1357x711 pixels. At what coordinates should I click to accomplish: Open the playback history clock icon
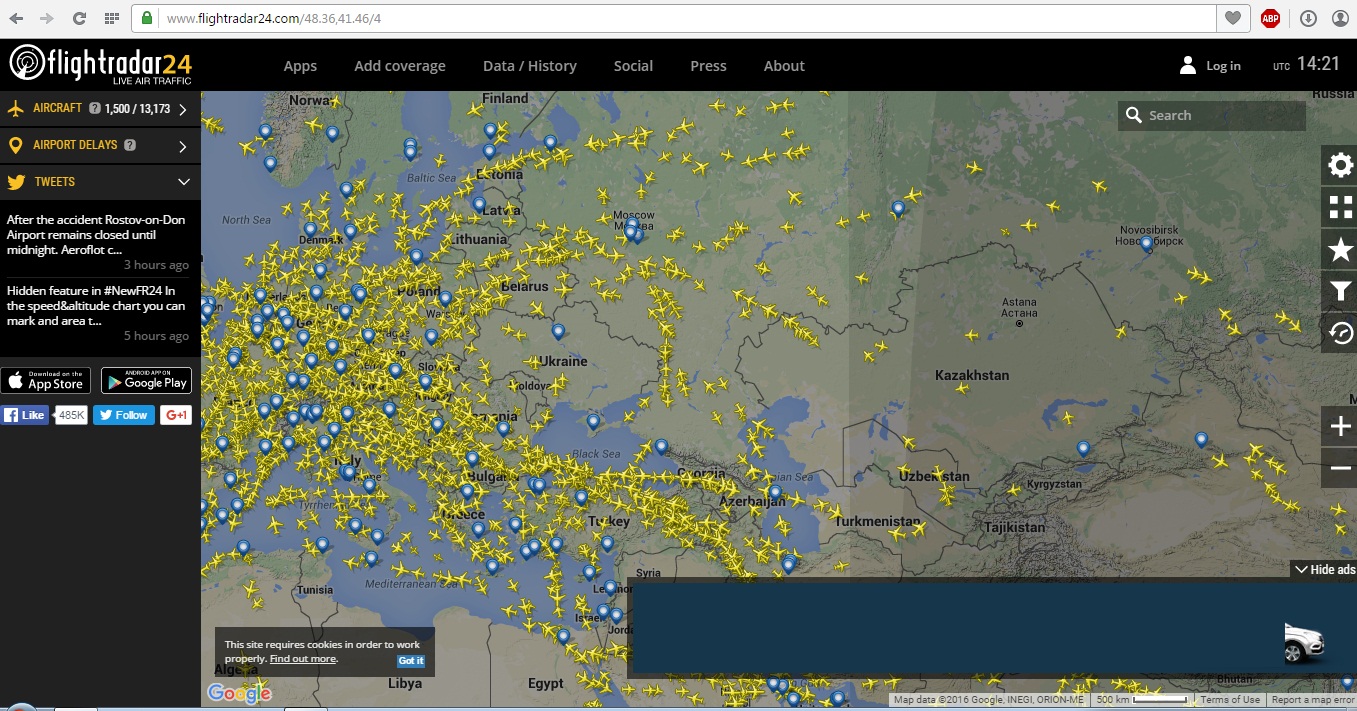(x=1340, y=333)
